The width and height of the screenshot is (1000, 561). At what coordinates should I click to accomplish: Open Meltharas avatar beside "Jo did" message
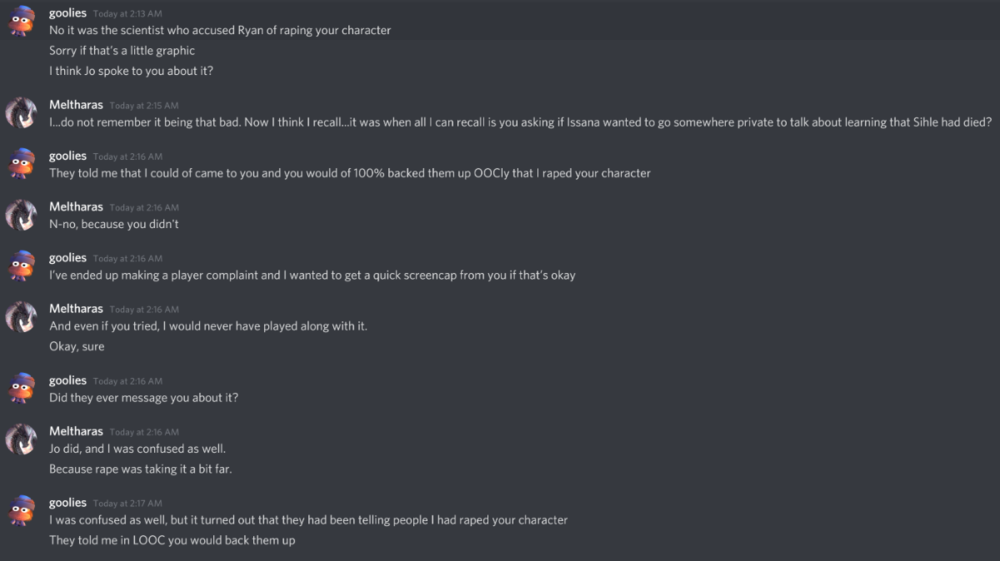pos(22,440)
